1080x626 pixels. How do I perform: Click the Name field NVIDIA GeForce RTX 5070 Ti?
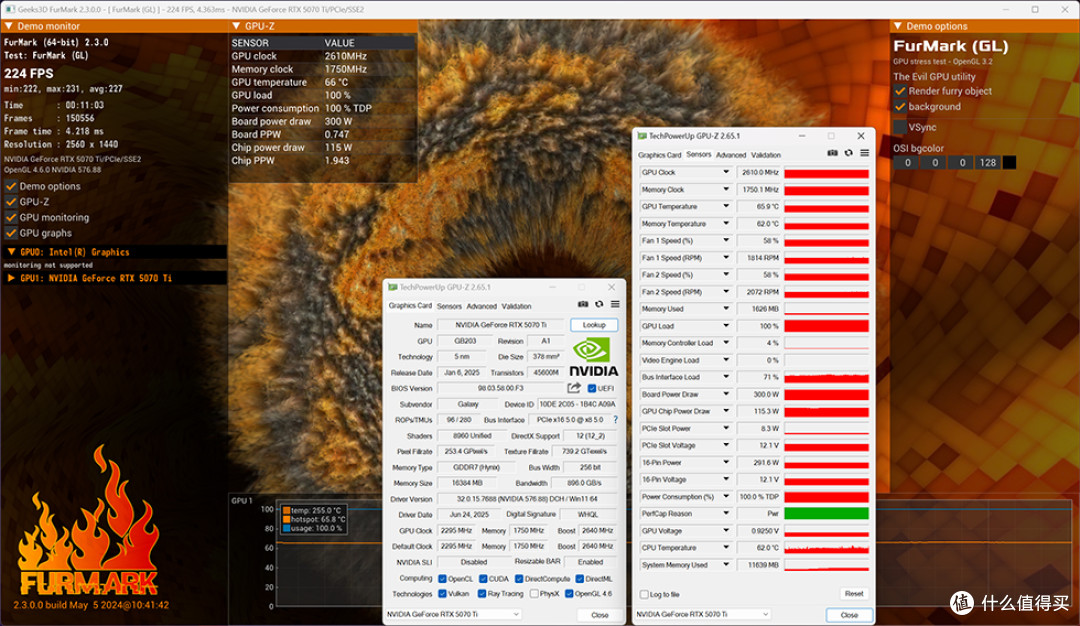(x=501, y=325)
